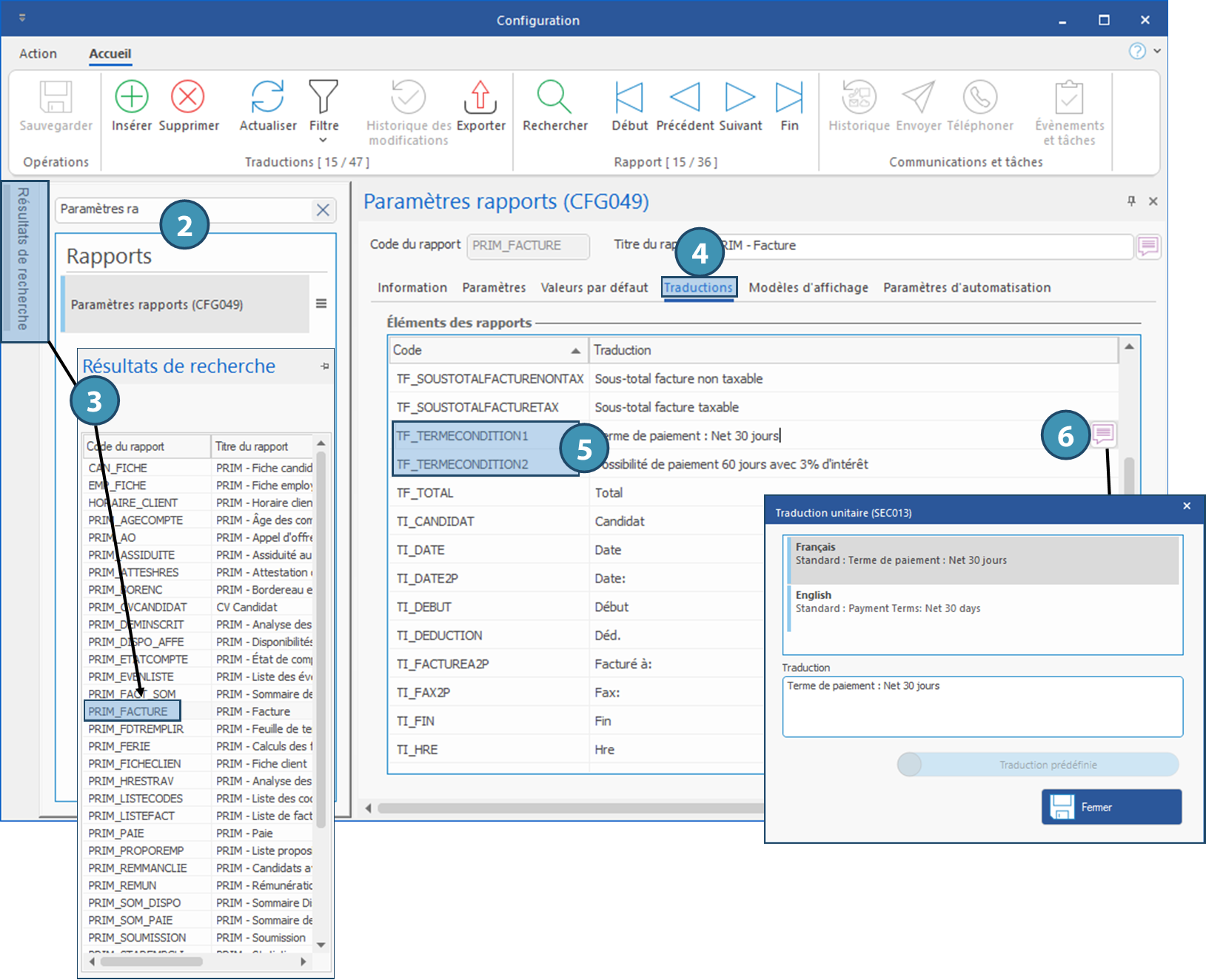The image size is (1206, 980).
Task: Click the Insérer green plus icon
Action: [x=132, y=97]
